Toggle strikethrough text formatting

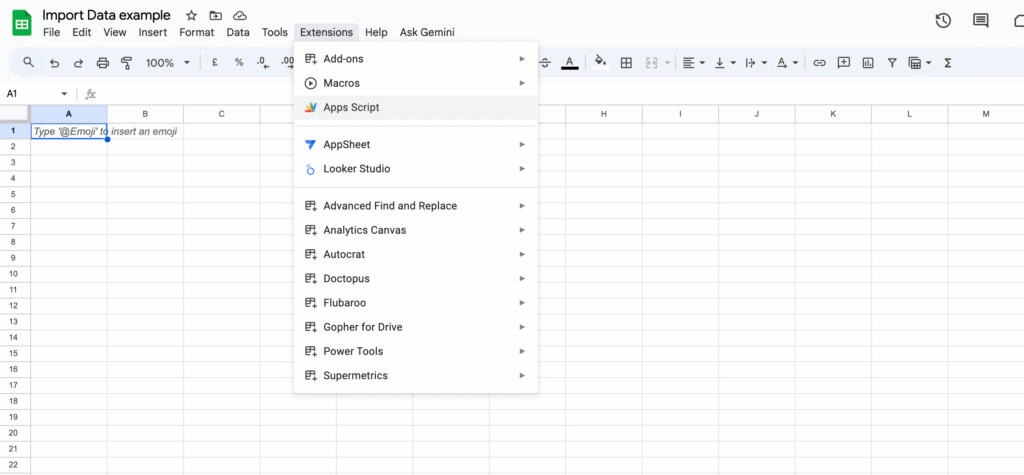tap(545, 63)
